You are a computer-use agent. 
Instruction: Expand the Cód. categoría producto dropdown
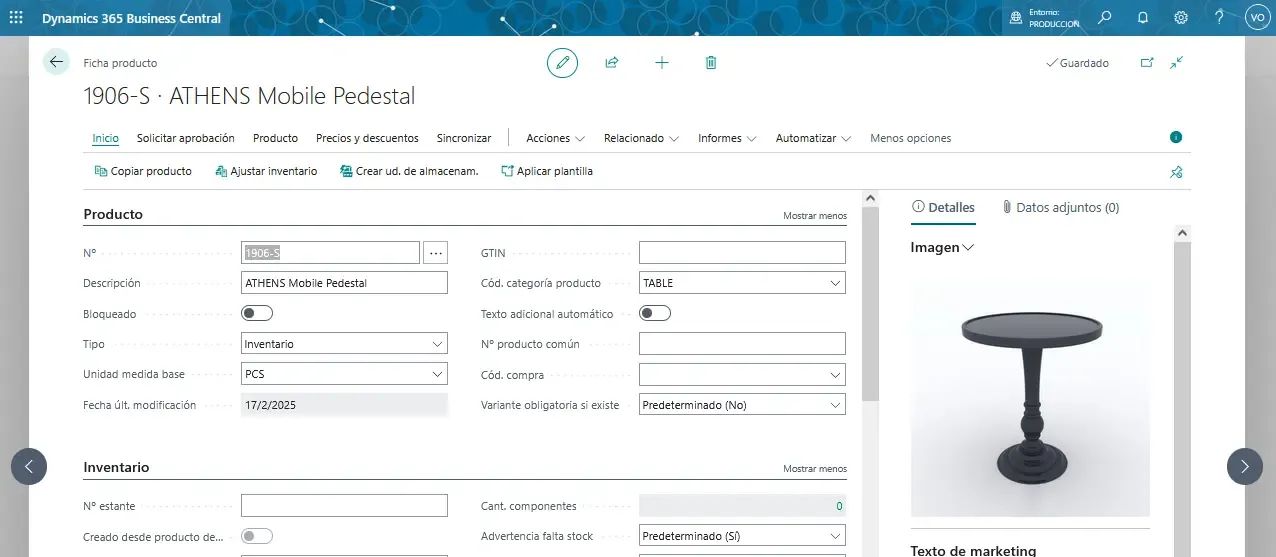[x=741, y=283]
